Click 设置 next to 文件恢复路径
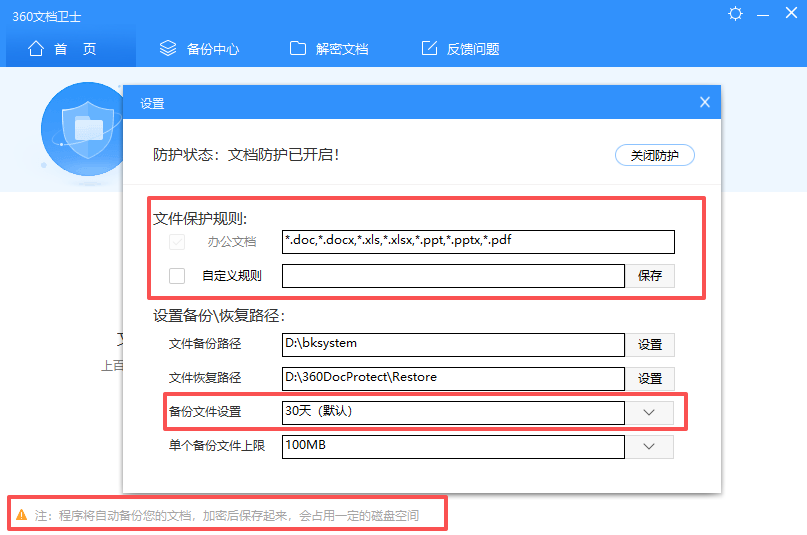The width and height of the screenshot is (807, 535). [x=650, y=379]
